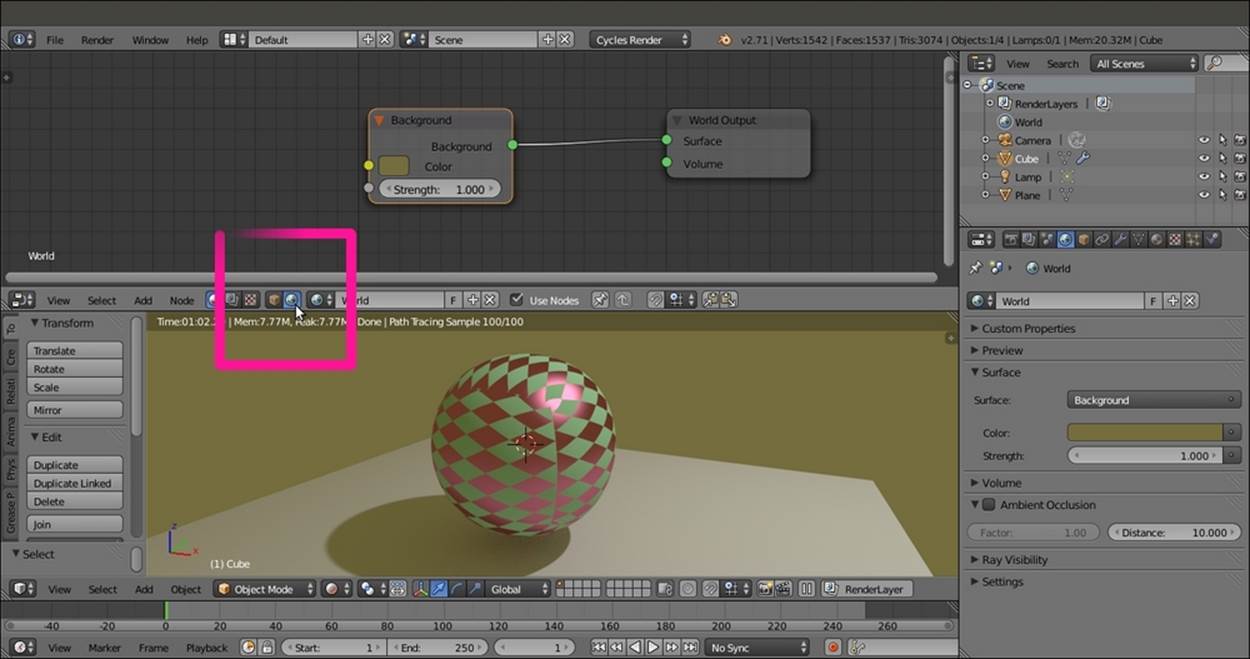This screenshot has width=1250, height=659.
Task: Expand the Ray Visibility panel
Action: (x=1014, y=560)
